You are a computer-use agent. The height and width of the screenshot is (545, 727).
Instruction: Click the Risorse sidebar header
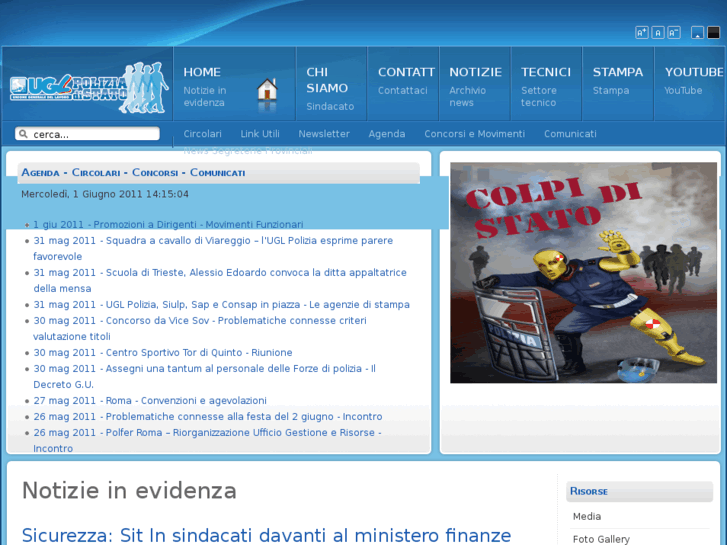point(639,491)
